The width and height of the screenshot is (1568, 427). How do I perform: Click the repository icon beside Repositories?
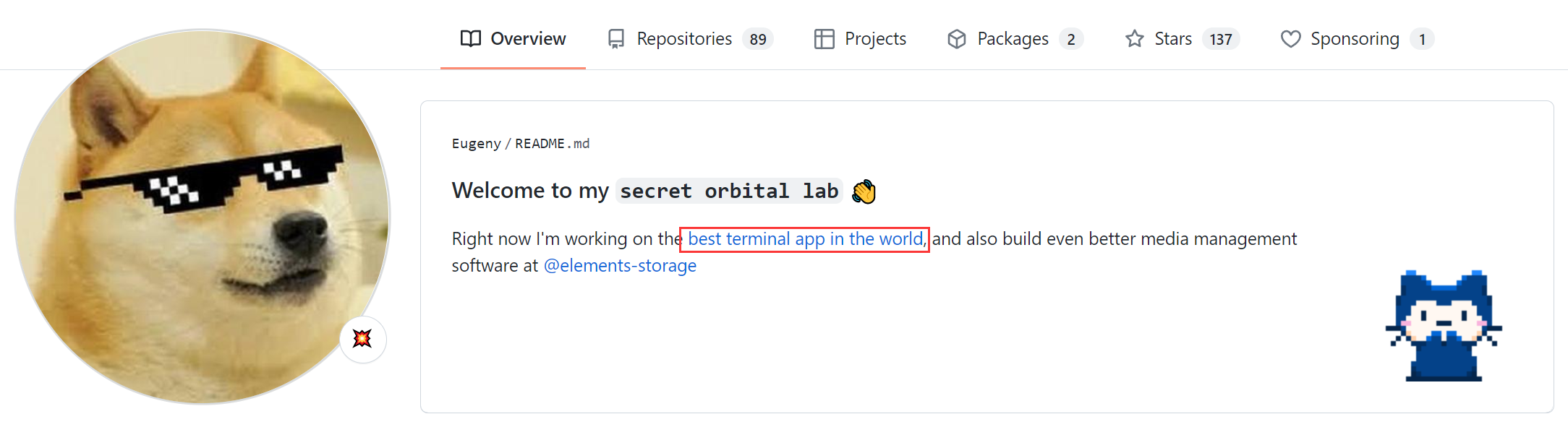pyautogui.click(x=615, y=39)
